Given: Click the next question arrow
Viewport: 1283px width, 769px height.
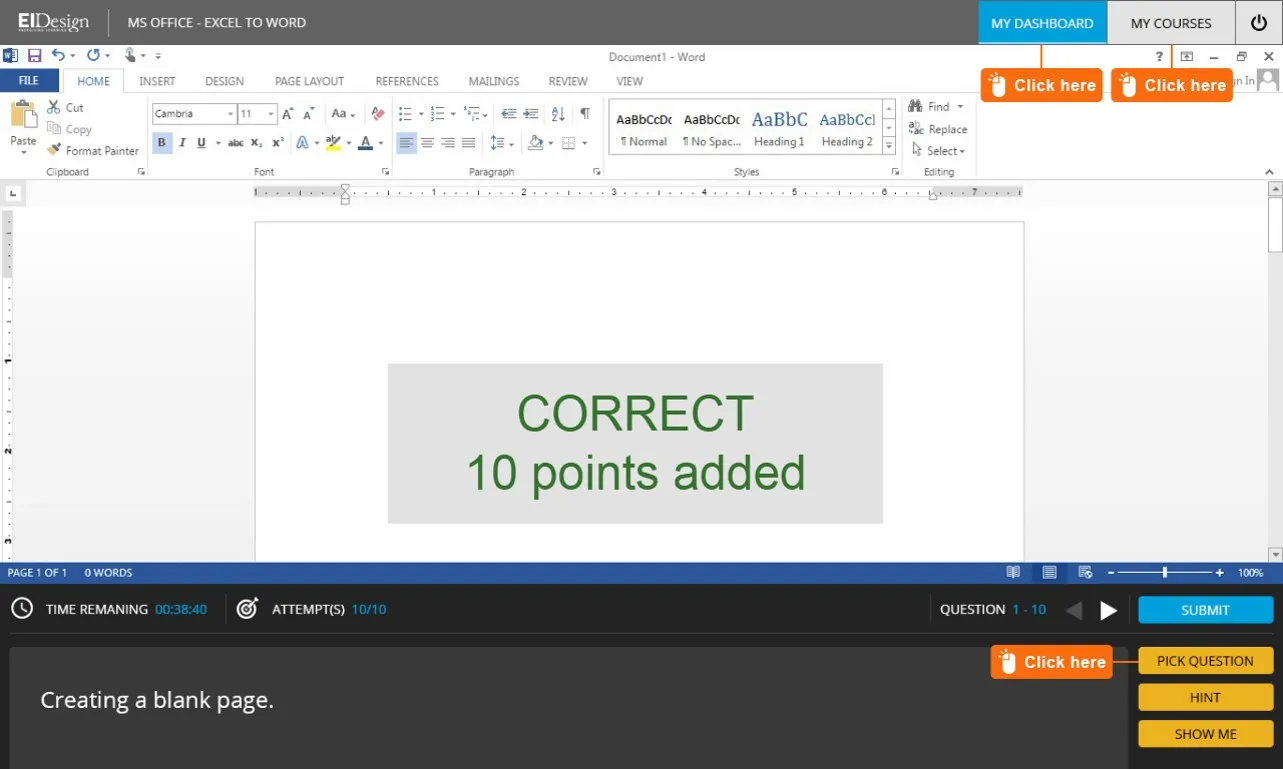Looking at the screenshot, I should click(x=1109, y=610).
